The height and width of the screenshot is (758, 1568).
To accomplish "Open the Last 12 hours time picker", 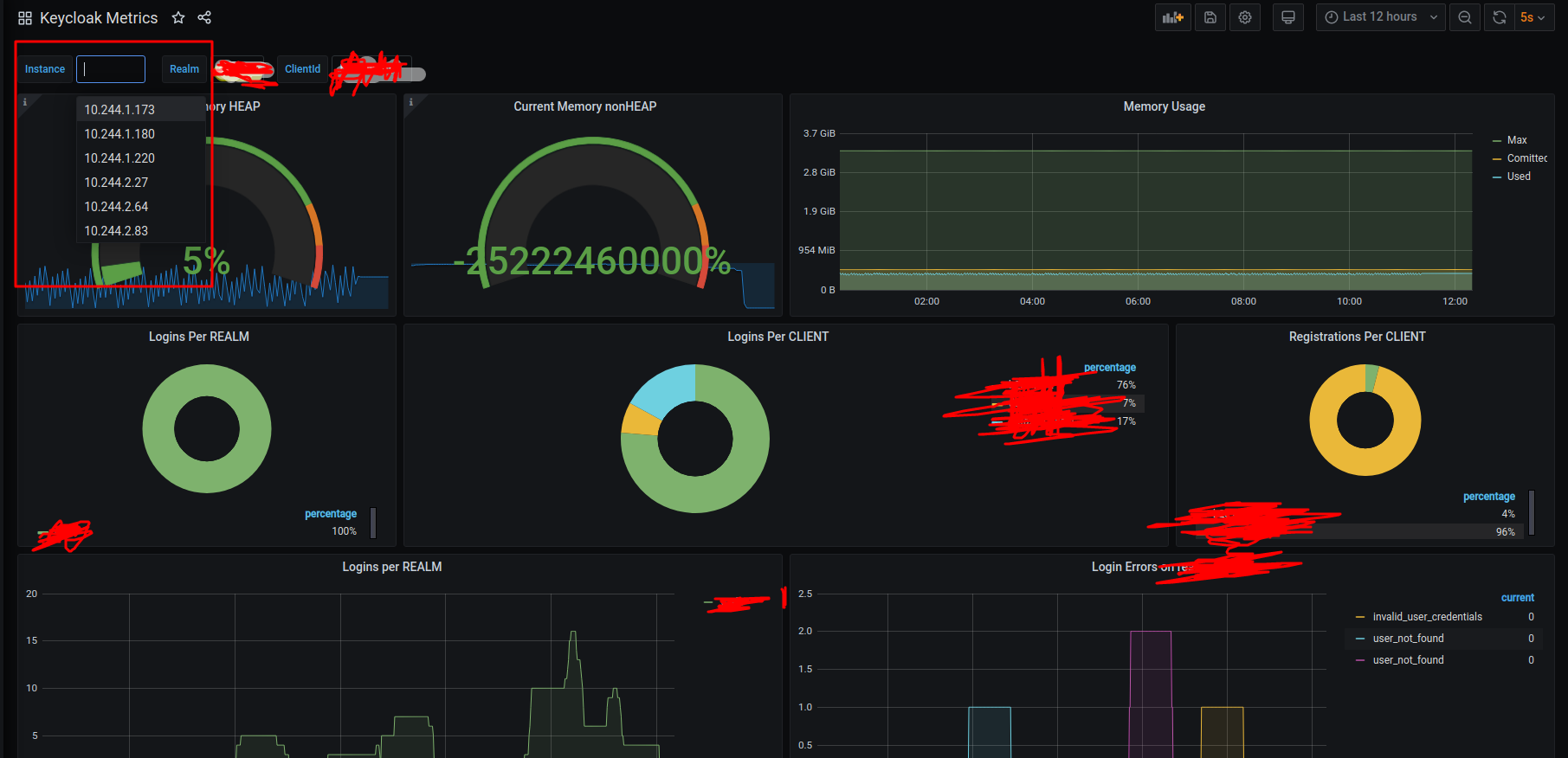I will 1381,17.
